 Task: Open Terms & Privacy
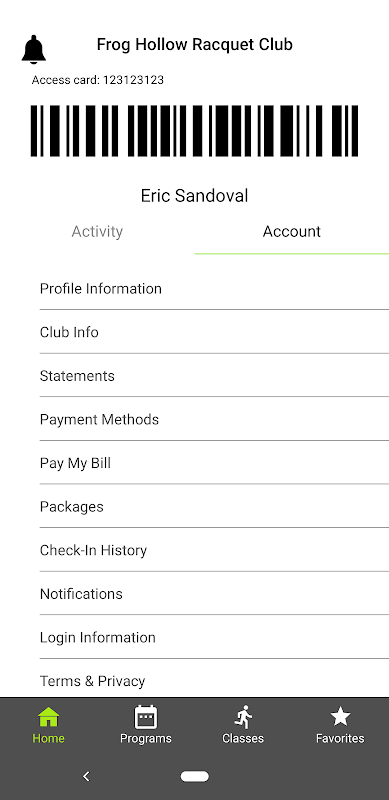click(x=214, y=681)
